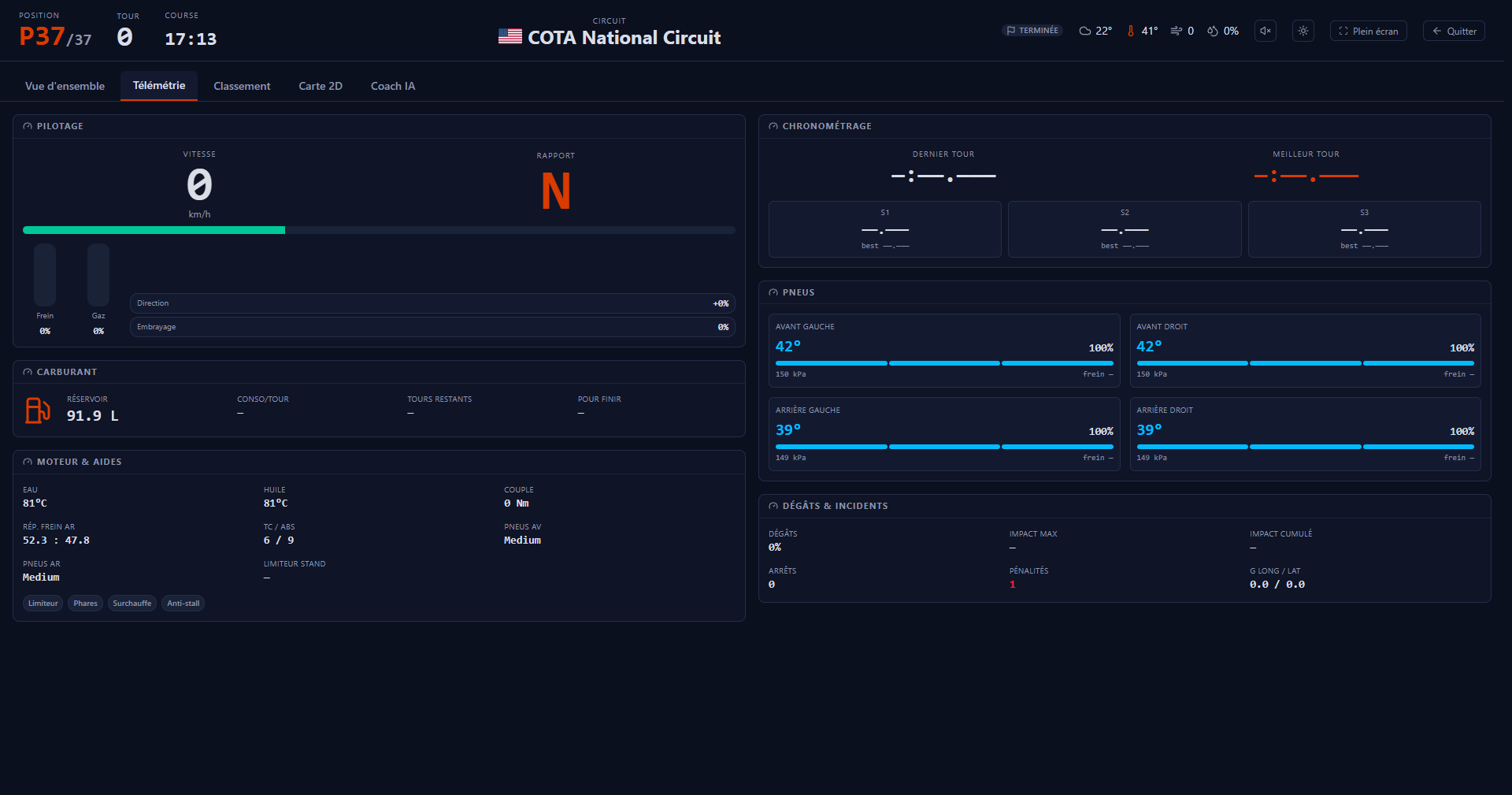Click the 91.9 L reservoir value
The height and width of the screenshot is (795, 1512).
click(92, 415)
